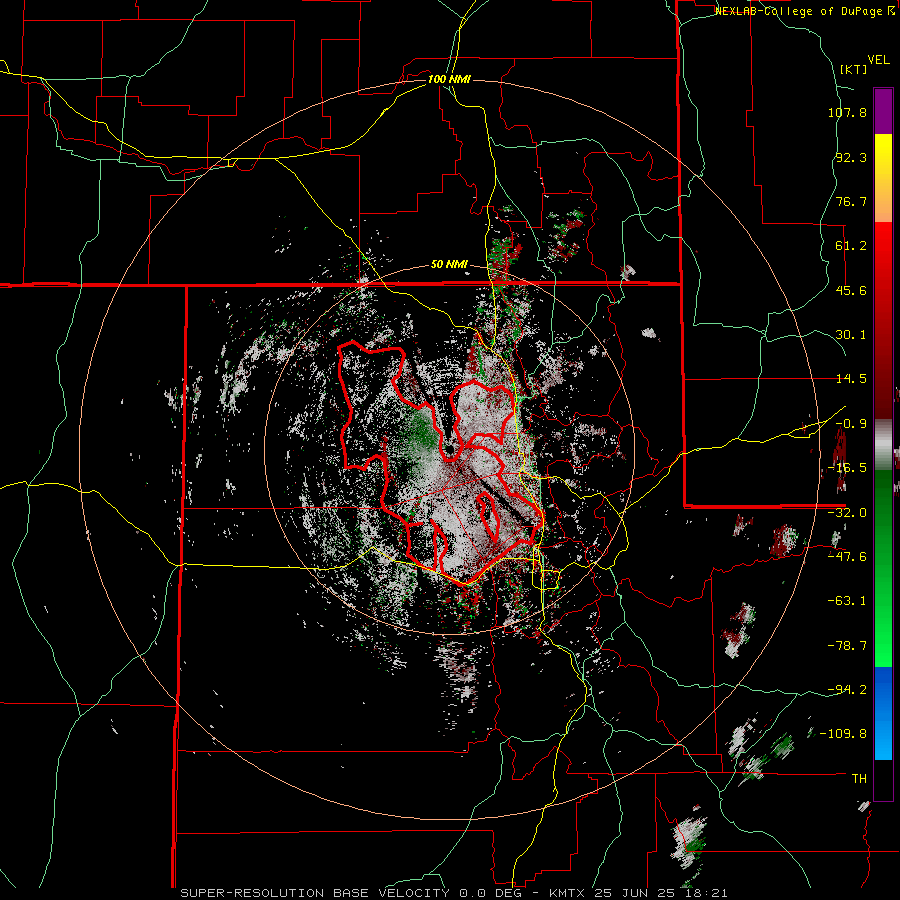Screen dimensions: 900x900
Task: Click the [KT] units label
Action: pos(853,69)
